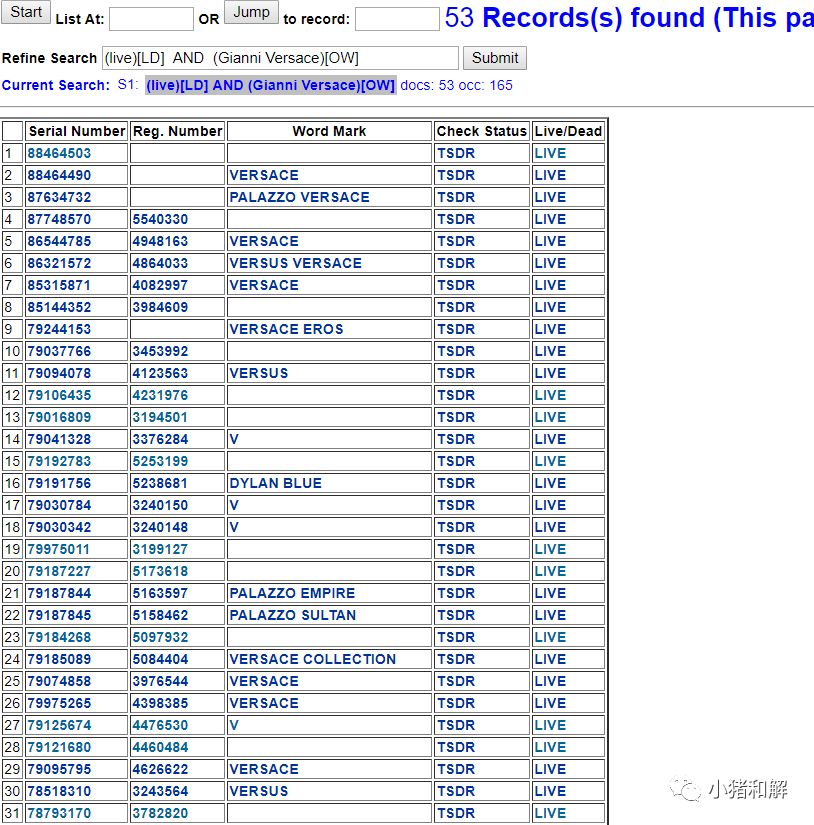814x825 pixels.
Task: Open word mark V in row 14
Action: [234, 439]
